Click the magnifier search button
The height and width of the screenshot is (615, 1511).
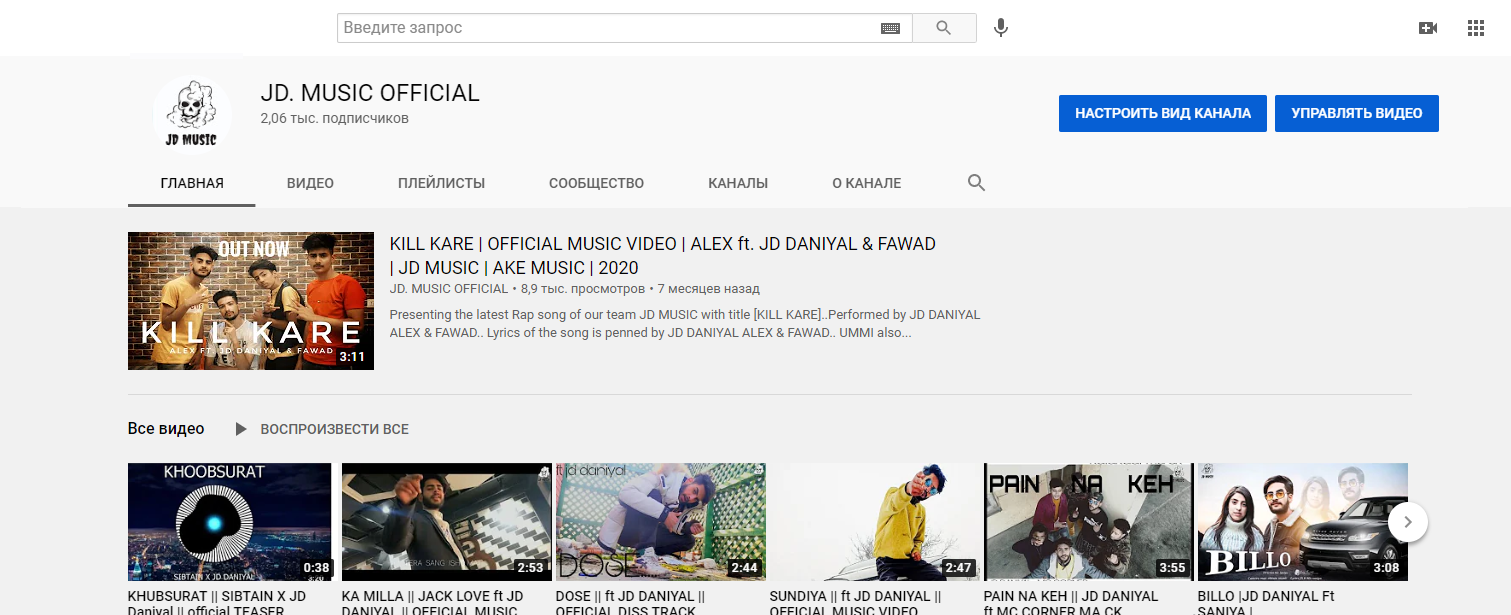tap(944, 28)
